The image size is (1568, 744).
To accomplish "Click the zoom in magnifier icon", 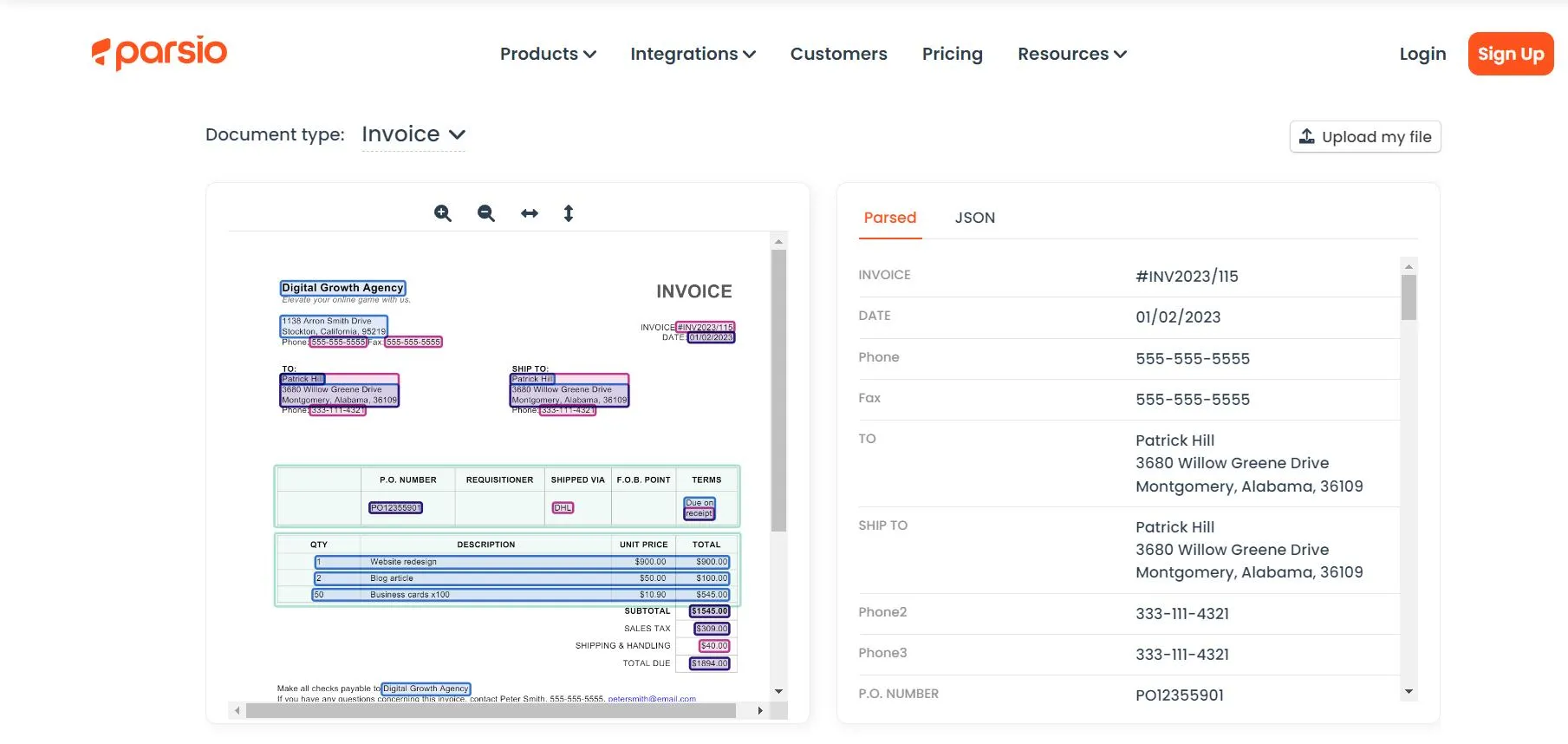I will point(443,213).
